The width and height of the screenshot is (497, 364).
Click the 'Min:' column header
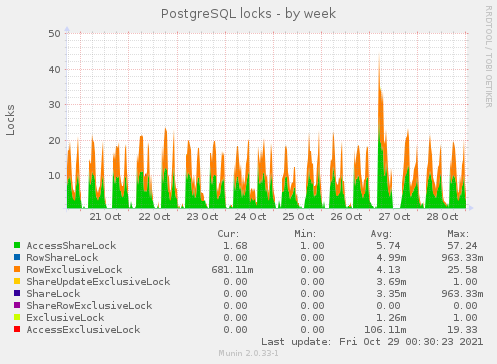[305, 234]
